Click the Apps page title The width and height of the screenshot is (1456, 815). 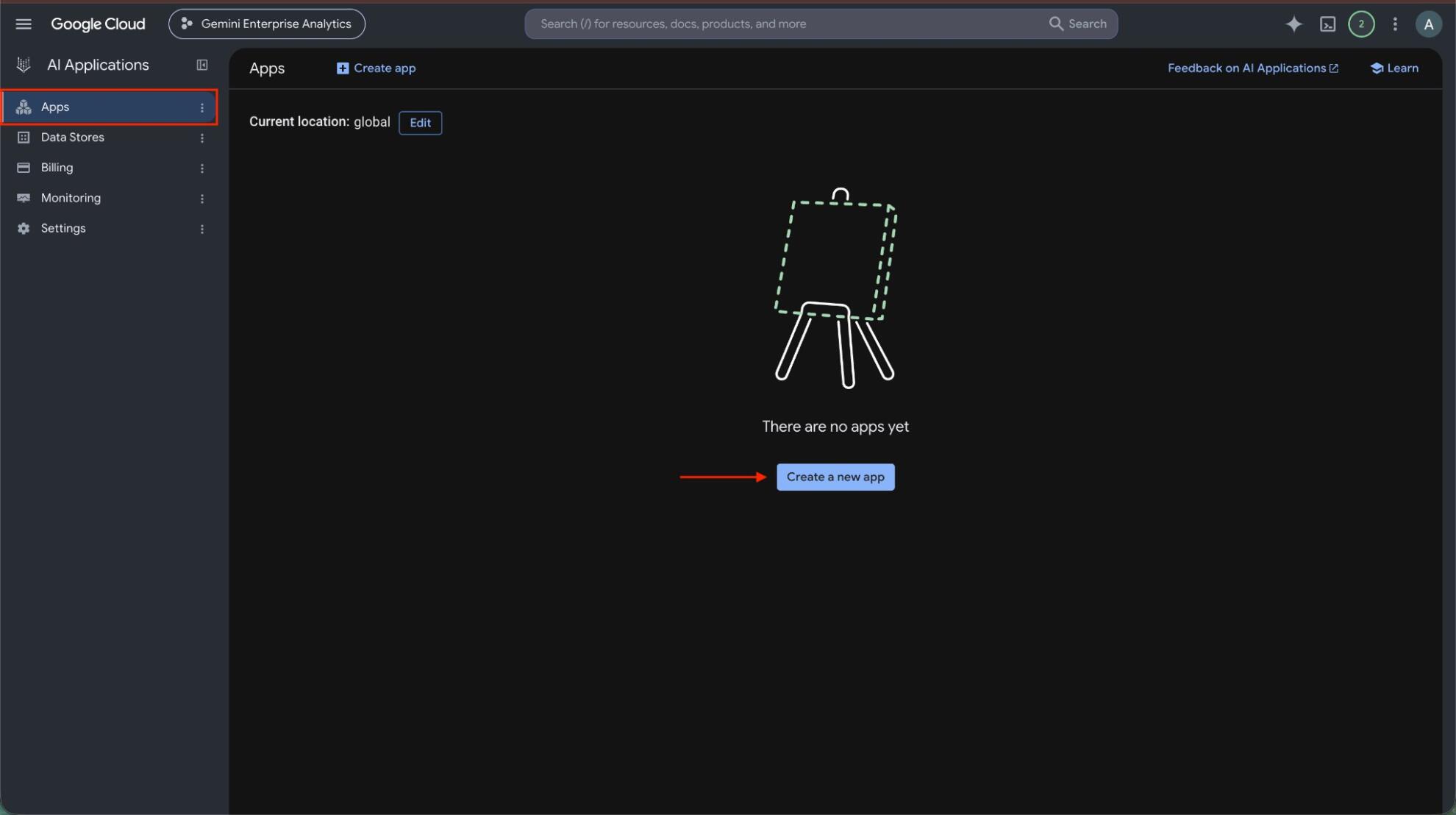click(267, 68)
